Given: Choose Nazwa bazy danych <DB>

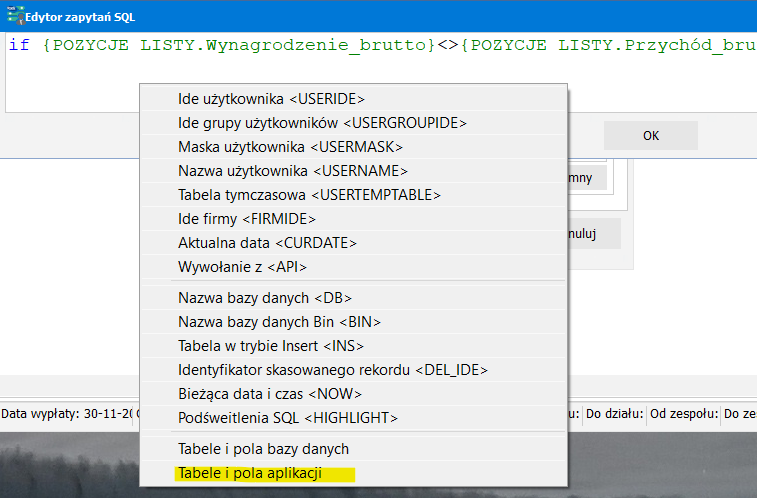Looking at the screenshot, I should 353,298.
